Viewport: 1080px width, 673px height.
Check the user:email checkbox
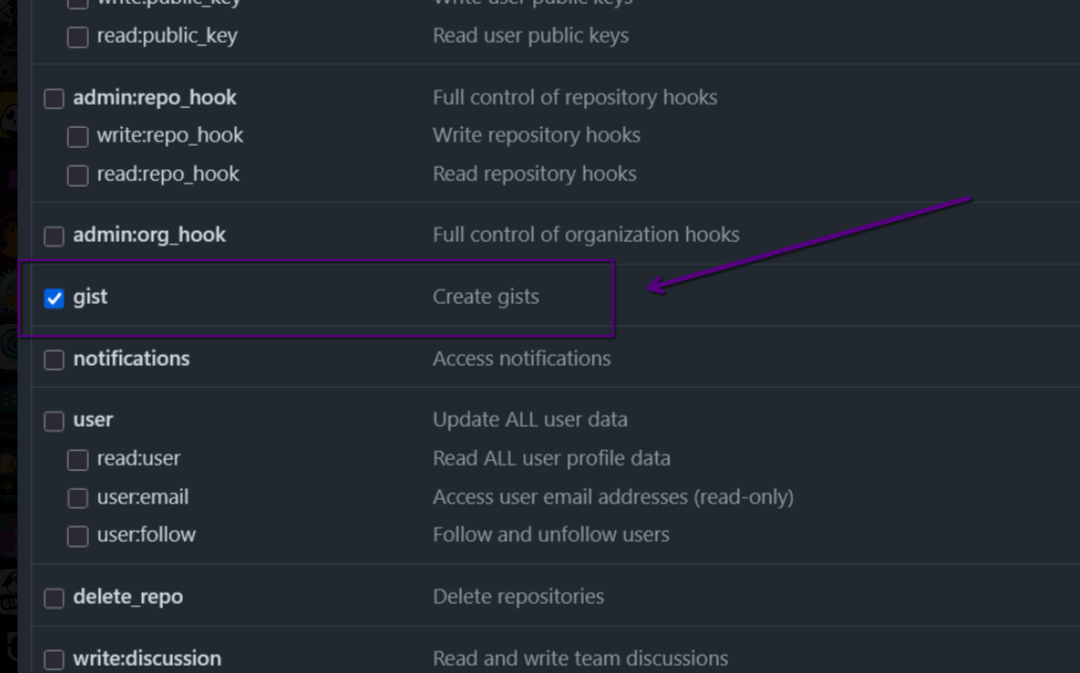click(x=77, y=498)
